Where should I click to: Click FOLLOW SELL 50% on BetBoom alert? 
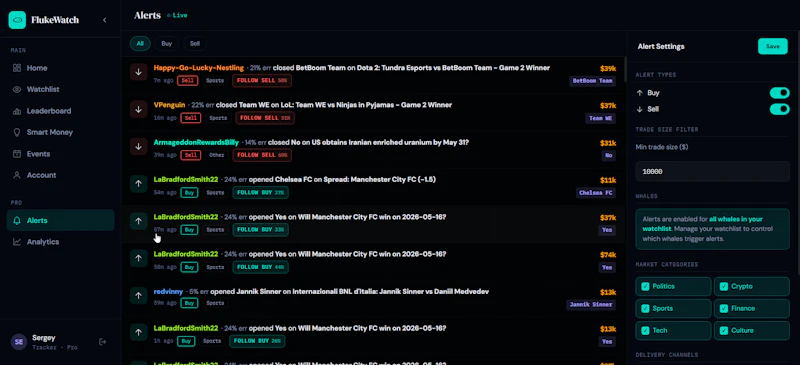coord(262,81)
